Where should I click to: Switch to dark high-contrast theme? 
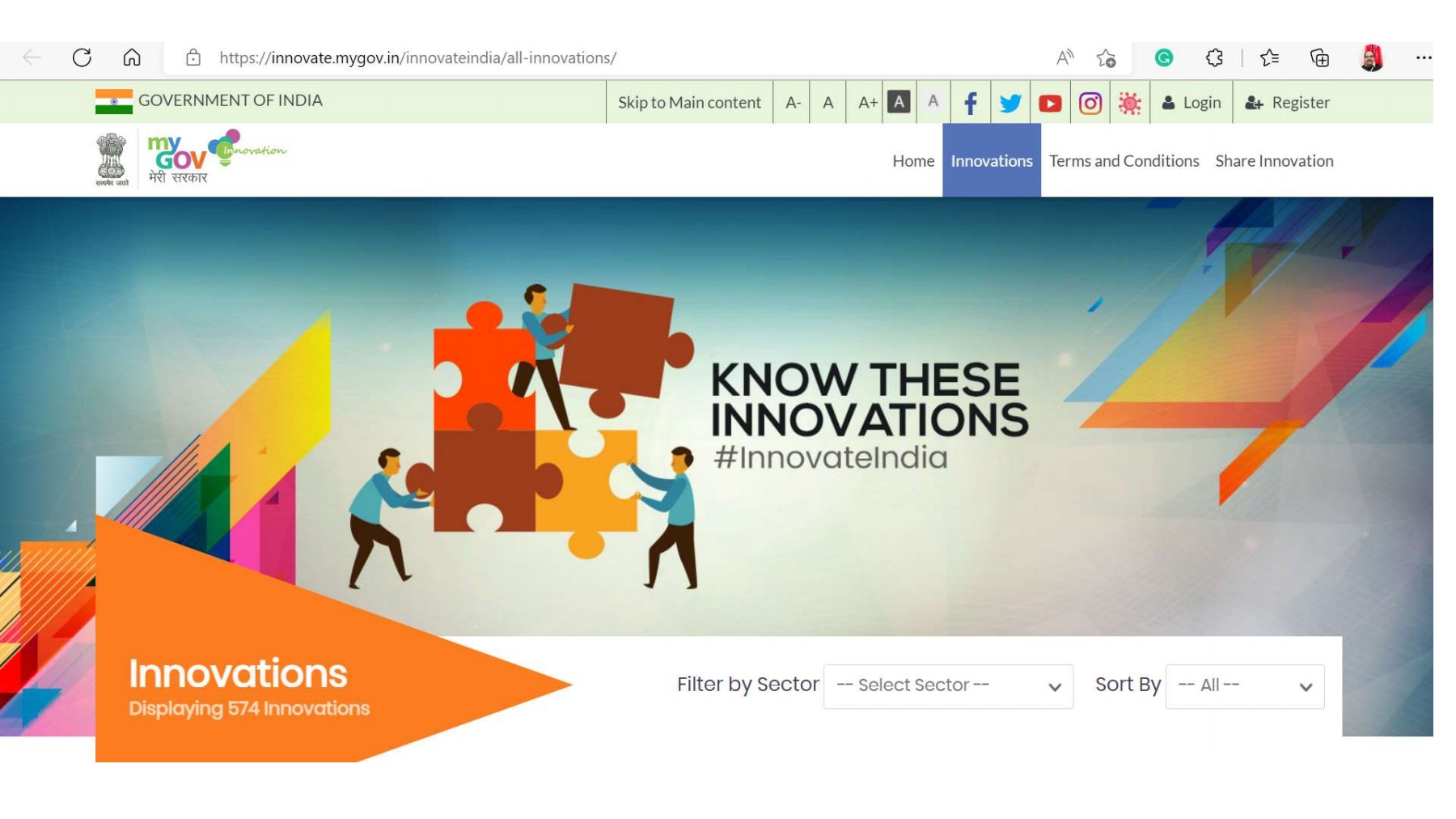click(x=899, y=102)
